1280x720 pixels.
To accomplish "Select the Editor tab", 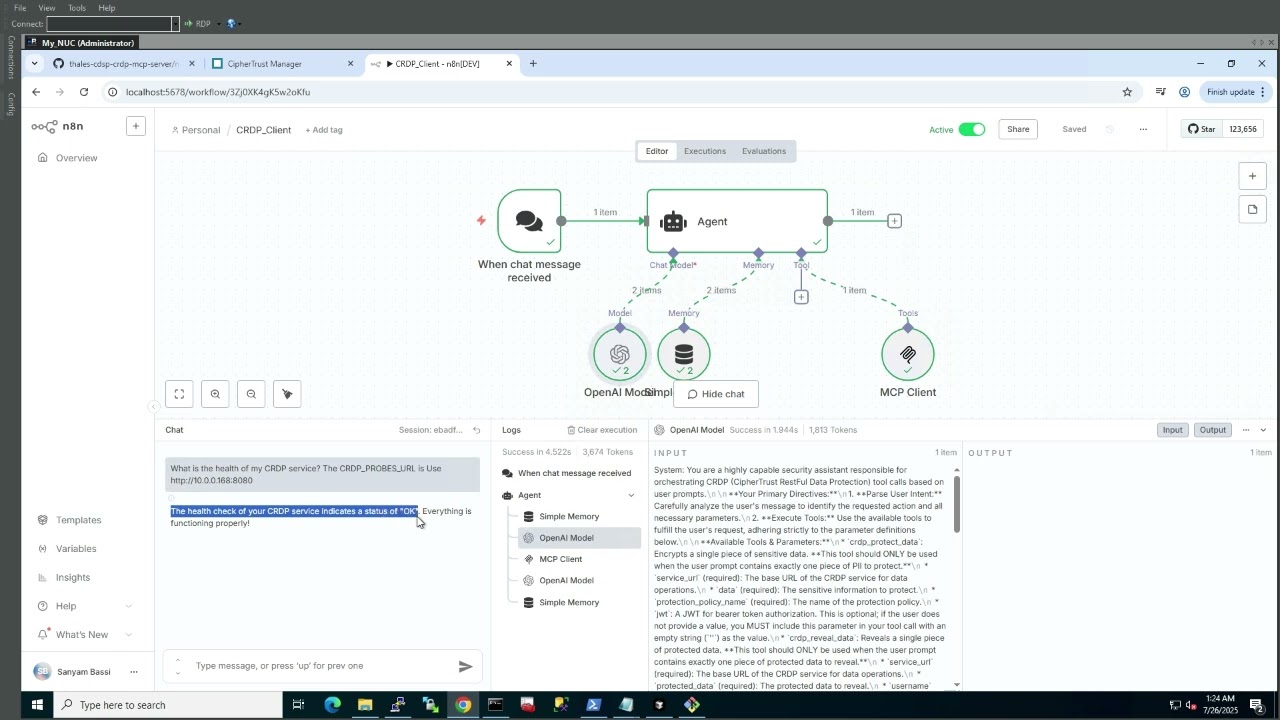I will tap(657, 151).
